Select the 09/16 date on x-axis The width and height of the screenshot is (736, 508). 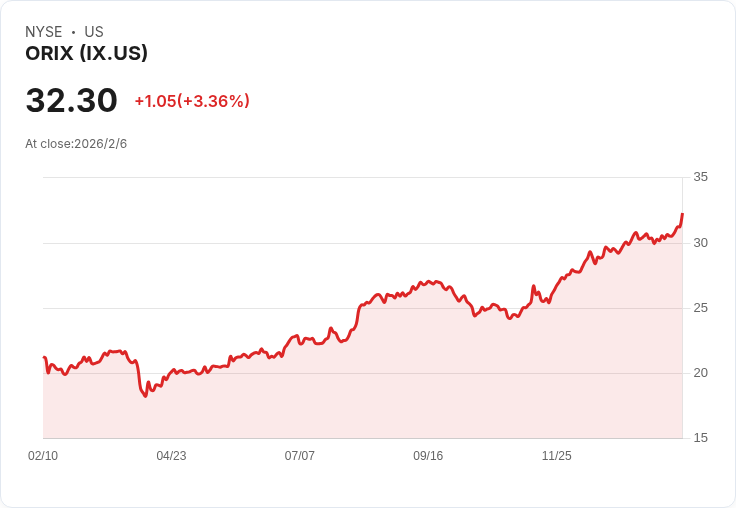click(x=428, y=456)
